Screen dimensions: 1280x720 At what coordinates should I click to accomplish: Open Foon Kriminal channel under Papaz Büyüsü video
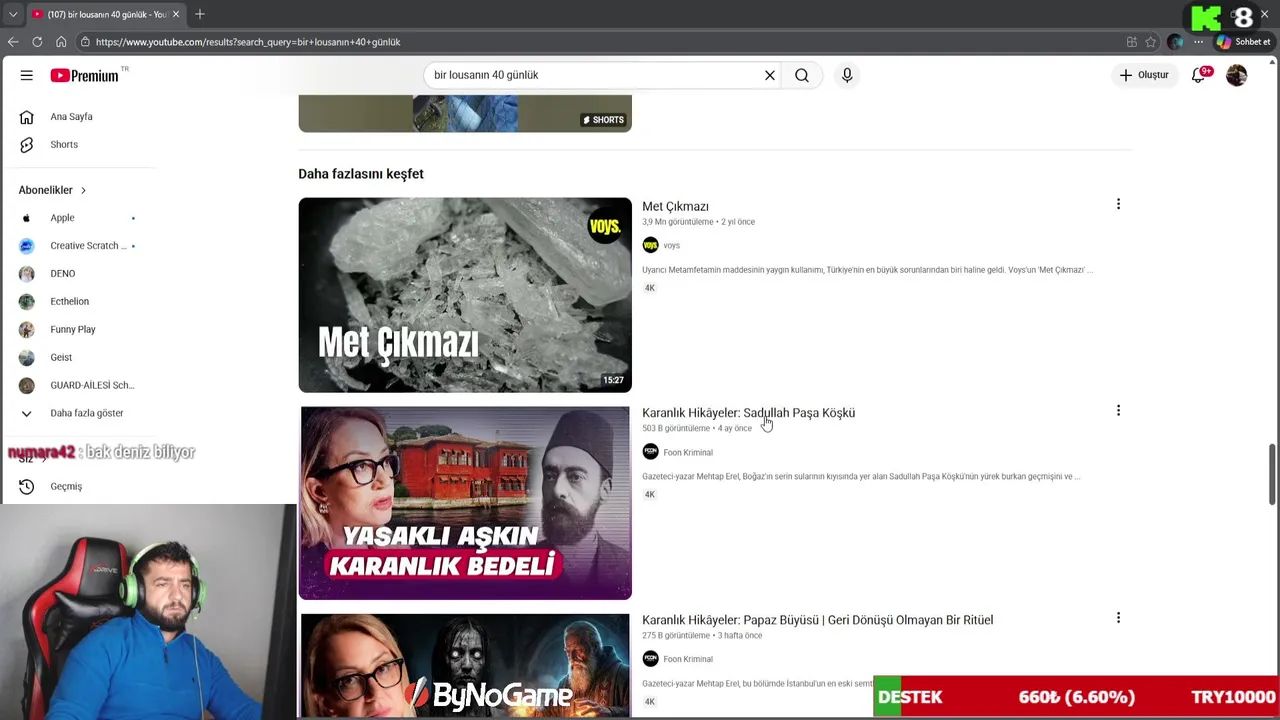click(688, 660)
